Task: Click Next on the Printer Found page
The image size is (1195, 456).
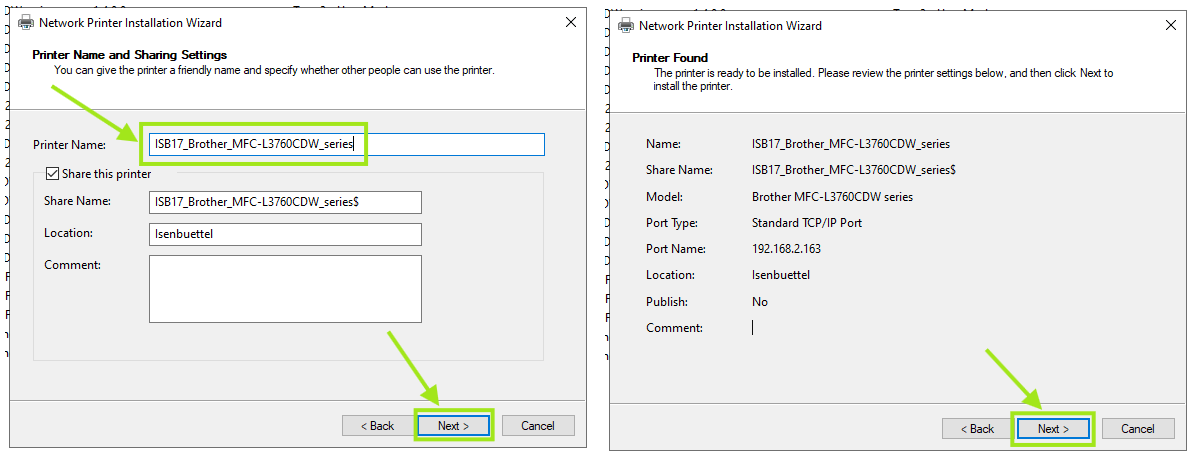Action: pos(1053,429)
